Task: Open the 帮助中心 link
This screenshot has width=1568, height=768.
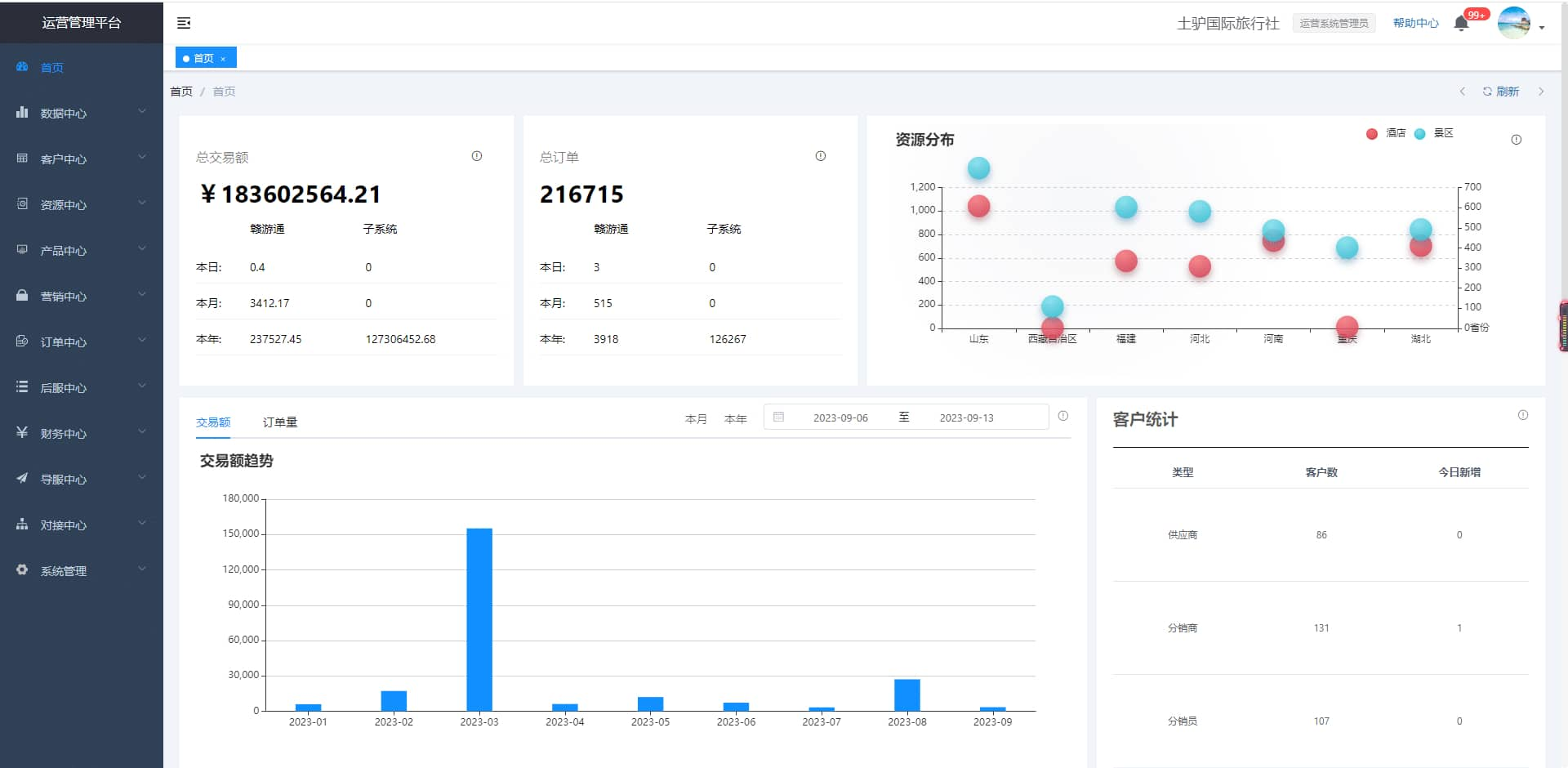Action: (1416, 23)
